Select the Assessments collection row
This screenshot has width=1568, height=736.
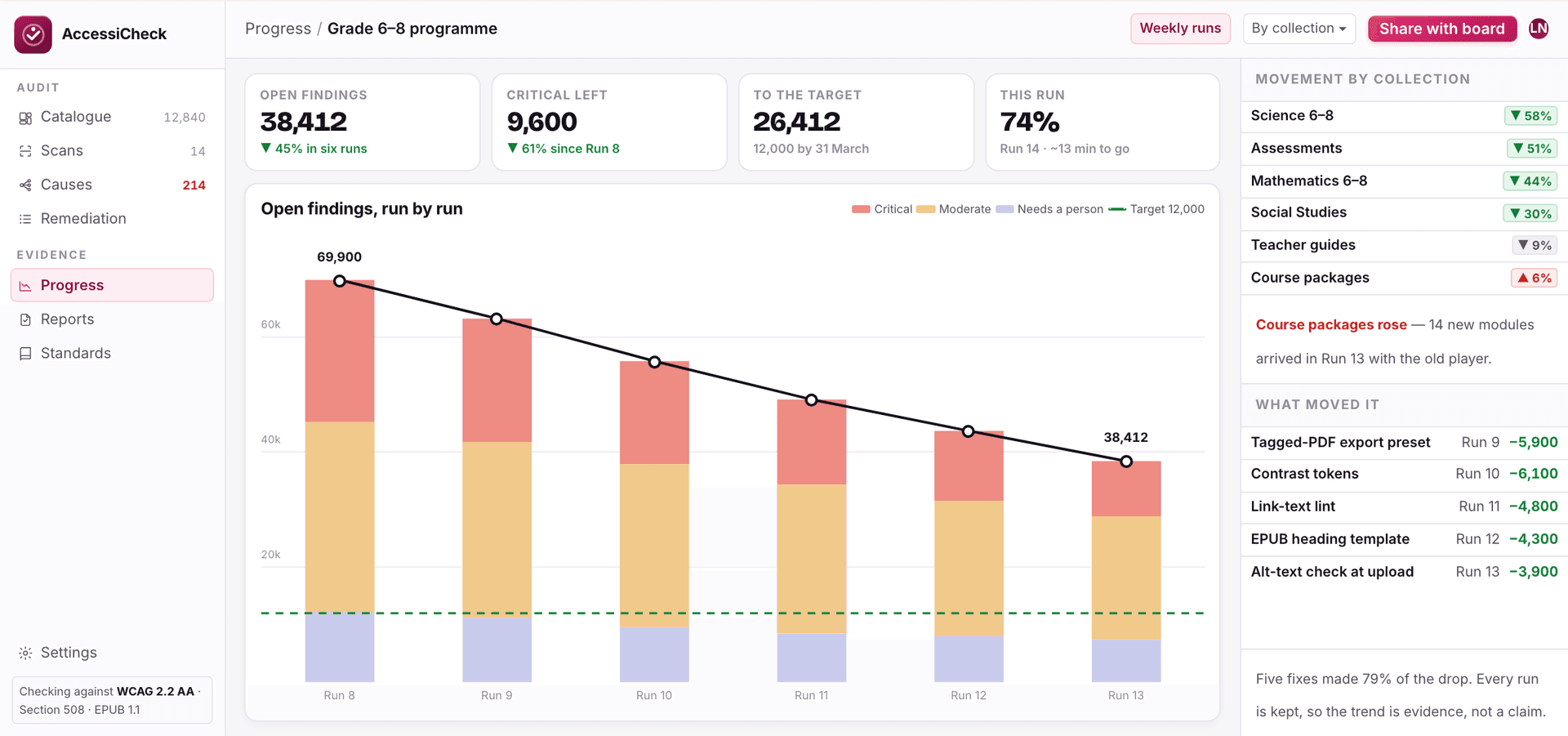coord(1404,149)
